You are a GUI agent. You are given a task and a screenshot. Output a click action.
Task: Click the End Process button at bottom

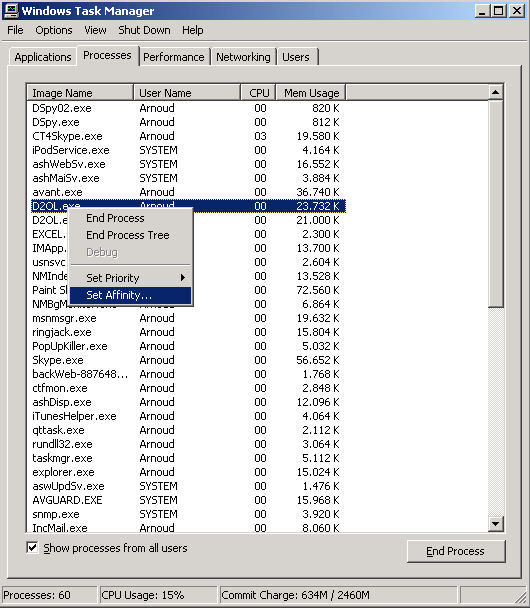pyautogui.click(x=456, y=551)
